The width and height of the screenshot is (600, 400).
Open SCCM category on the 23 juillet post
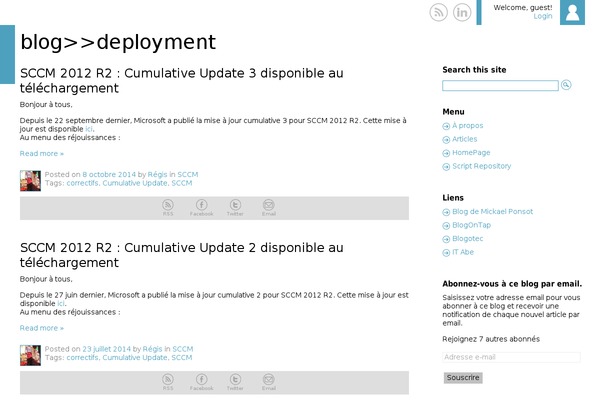click(x=183, y=349)
